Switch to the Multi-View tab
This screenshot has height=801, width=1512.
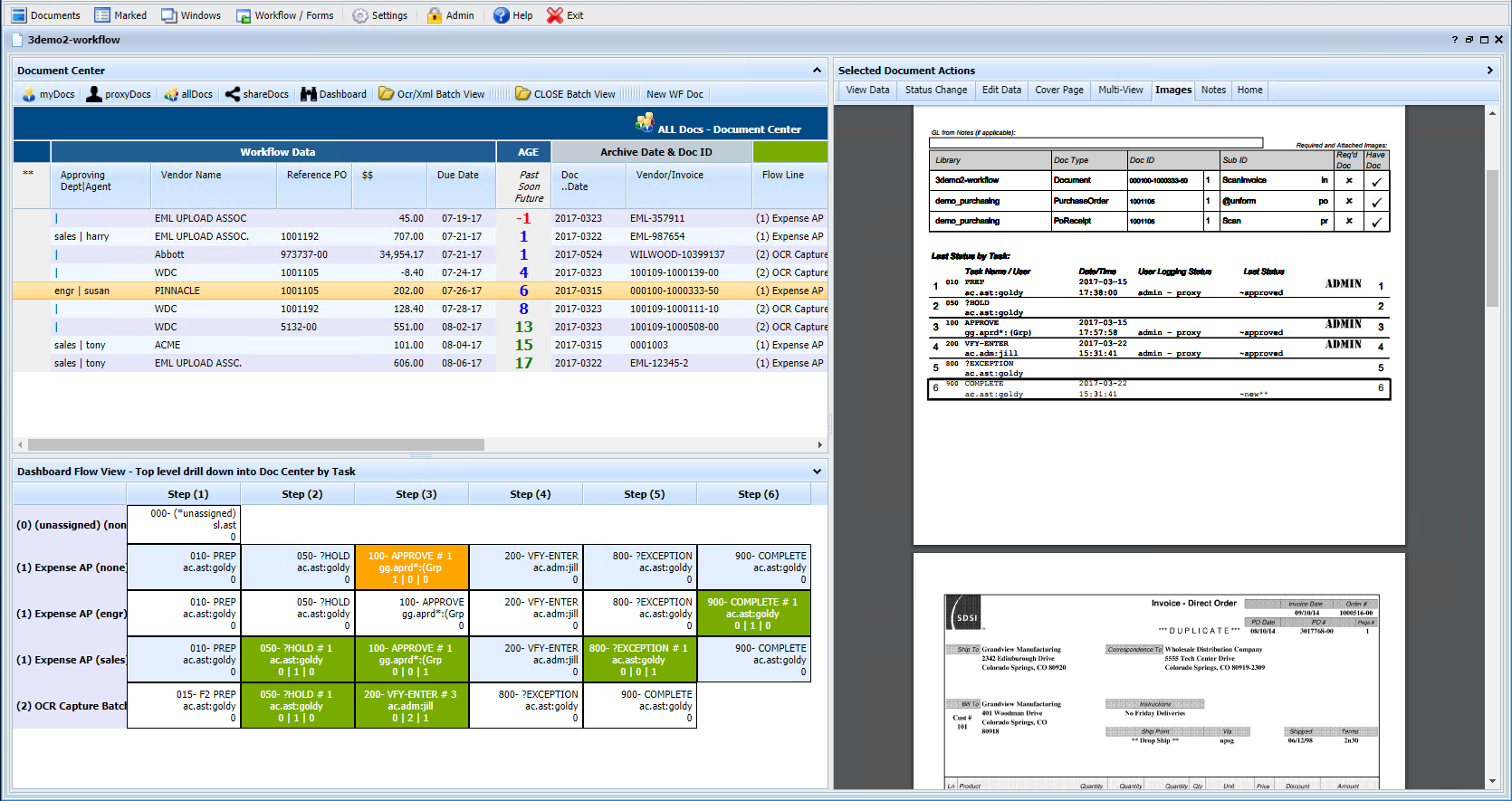[1121, 90]
